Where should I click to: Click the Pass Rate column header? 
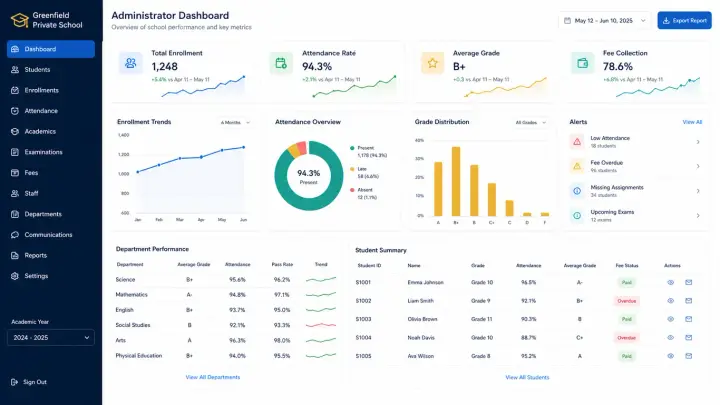point(282,264)
